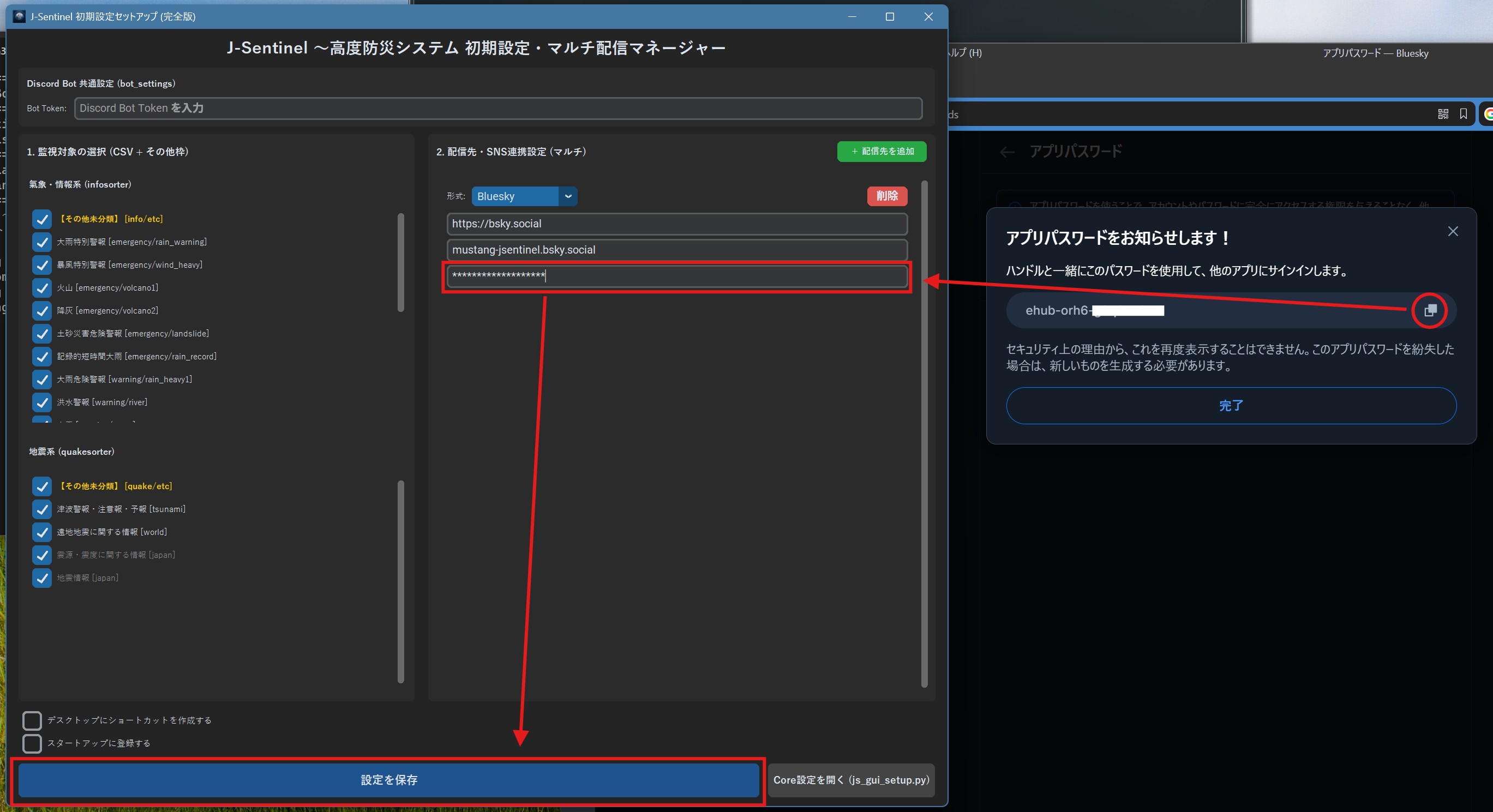Click the ＋配信先を追加 button

pos(882,151)
